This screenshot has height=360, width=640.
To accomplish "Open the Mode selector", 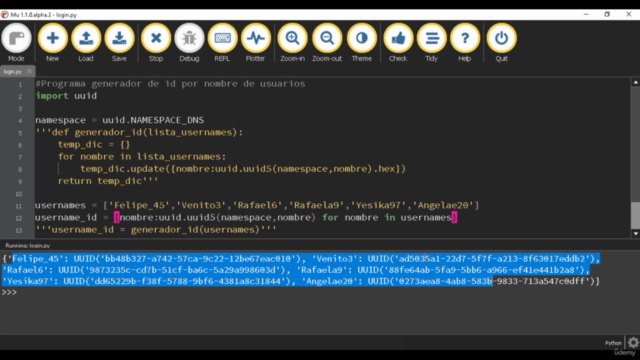I will [x=16, y=42].
